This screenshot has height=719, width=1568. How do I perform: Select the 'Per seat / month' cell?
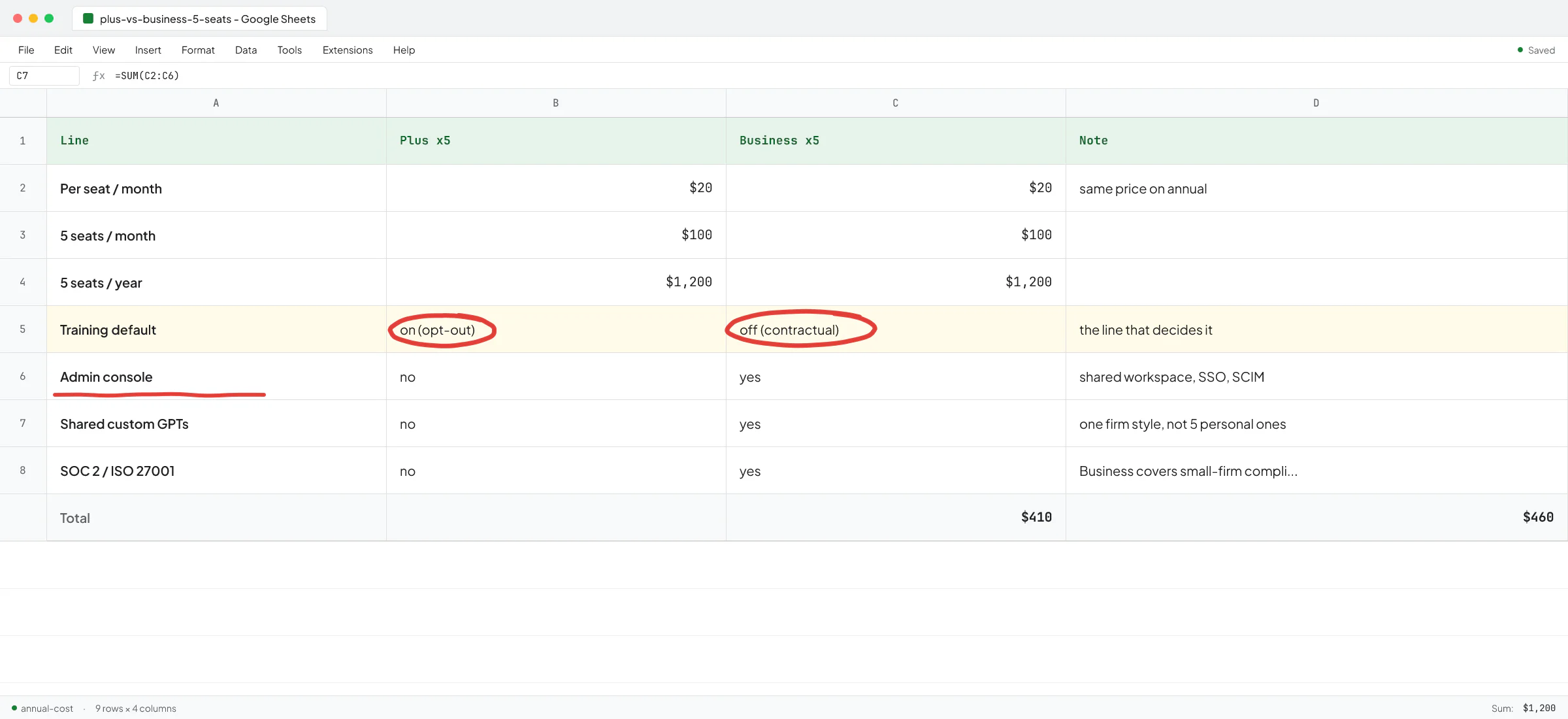(x=216, y=188)
